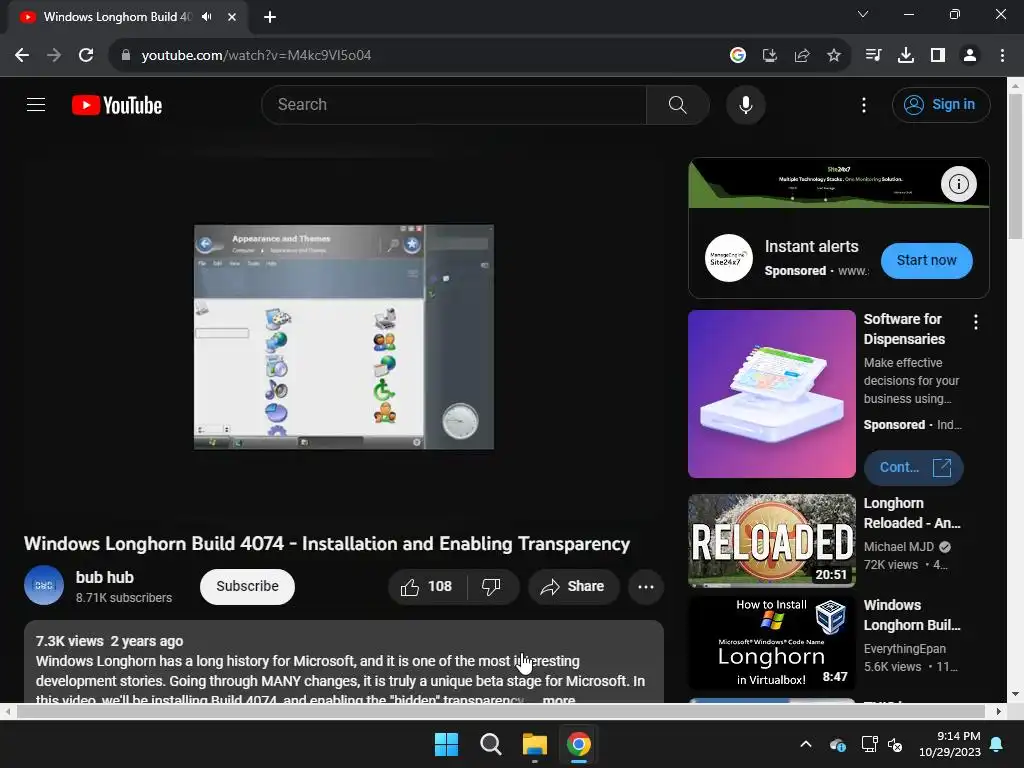1024x768 pixels.
Task: Start voice search with microphone icon
Action: (745, 104)
